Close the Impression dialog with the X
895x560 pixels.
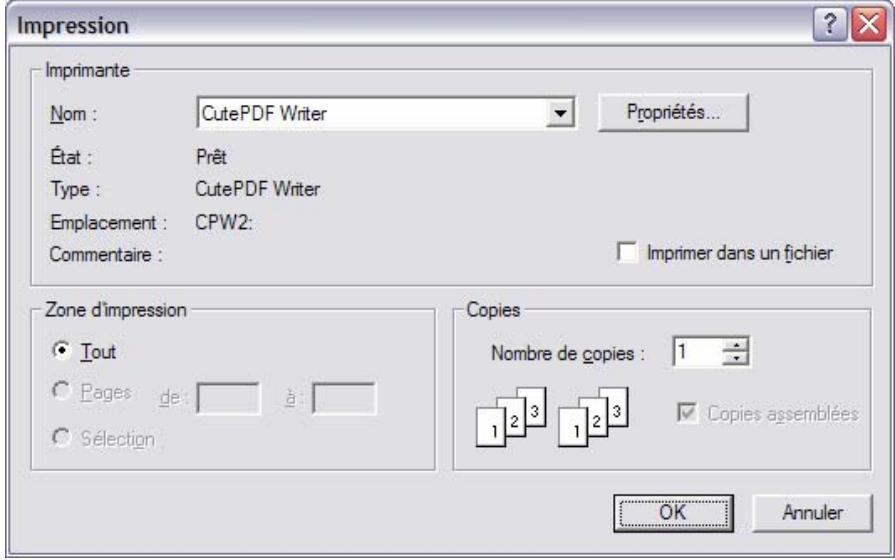coord(869,25)
